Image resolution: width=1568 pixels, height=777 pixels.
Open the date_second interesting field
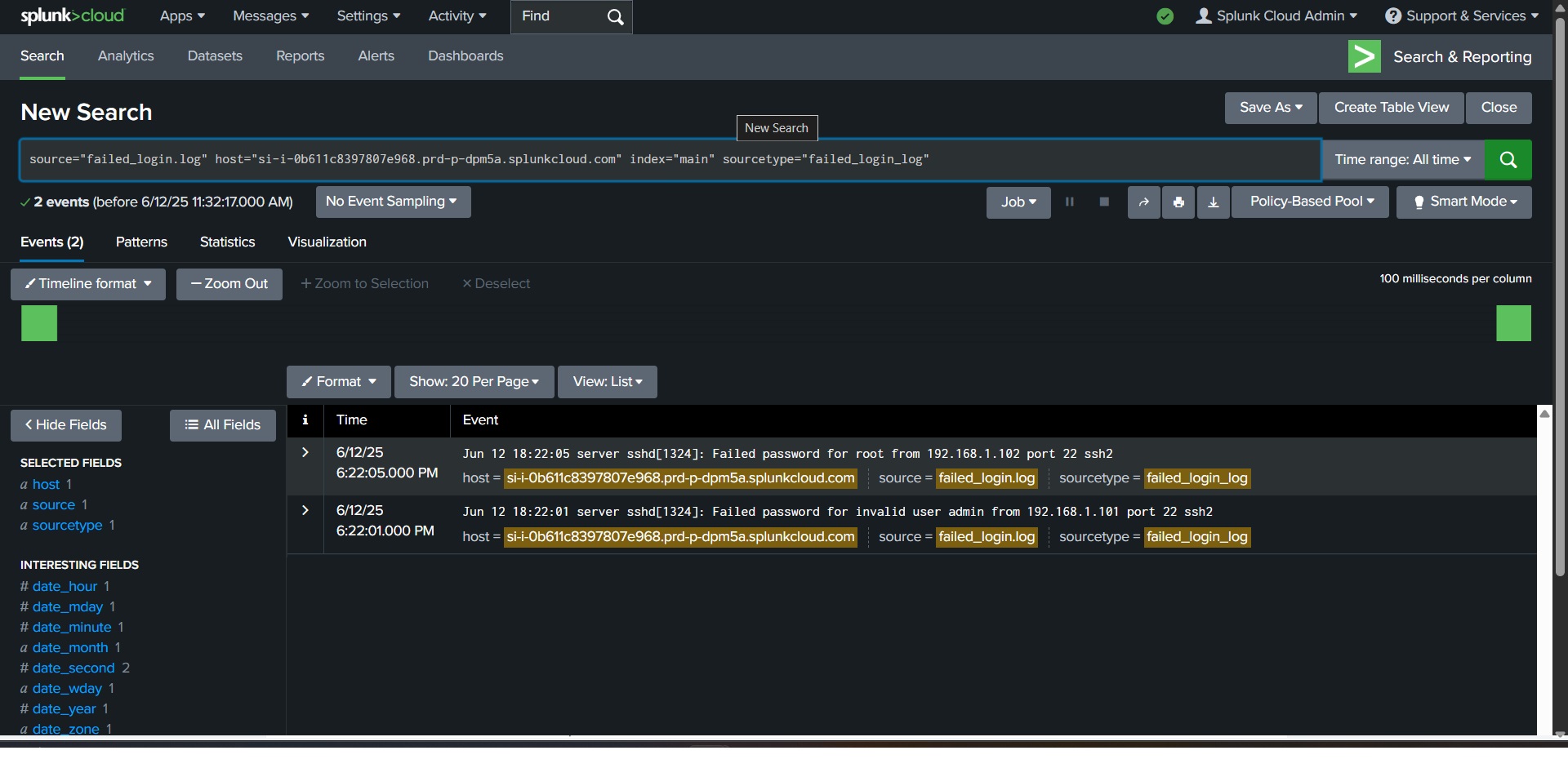tap(73, 668)
